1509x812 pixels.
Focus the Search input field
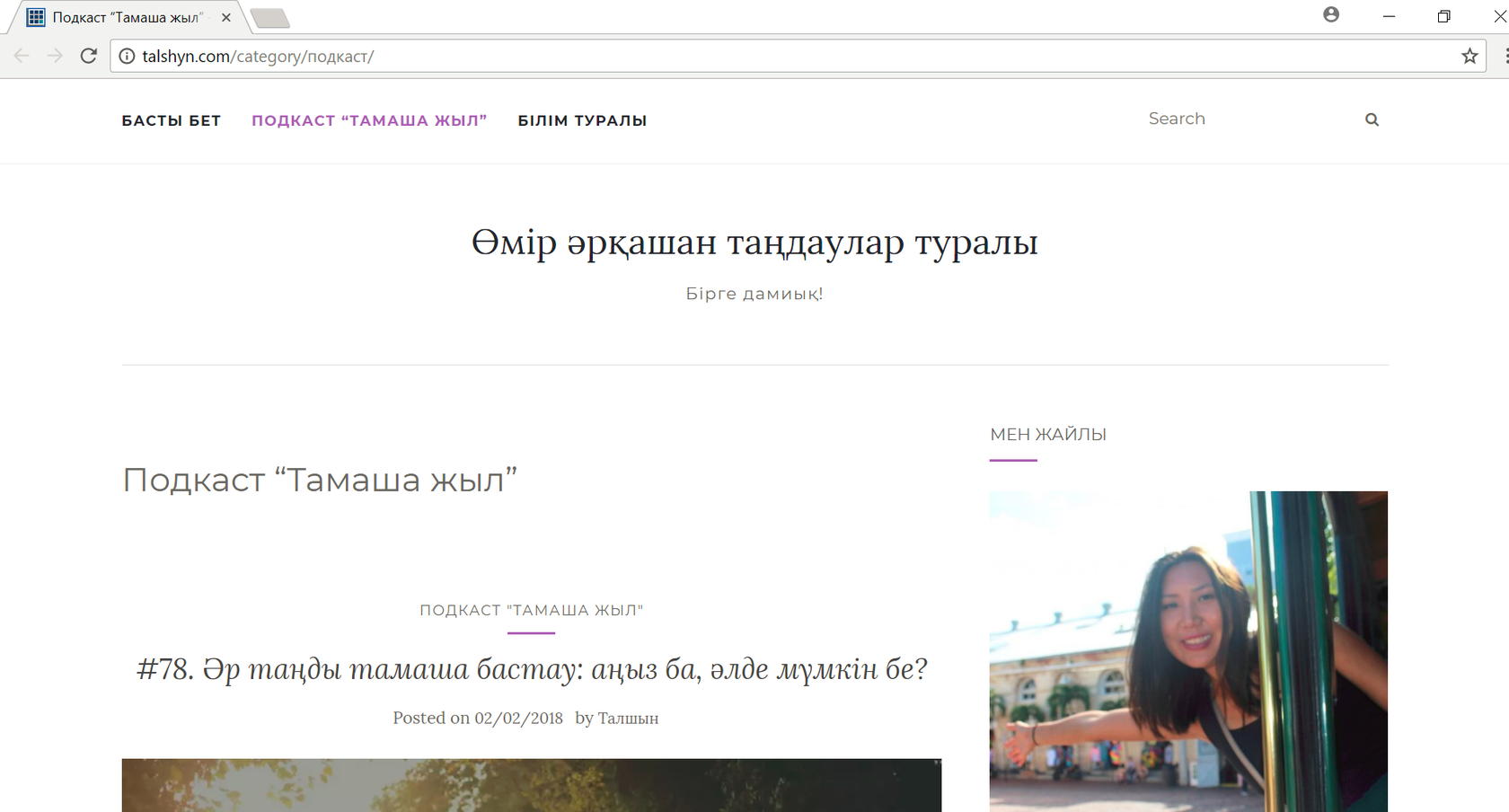[1249, 119]
